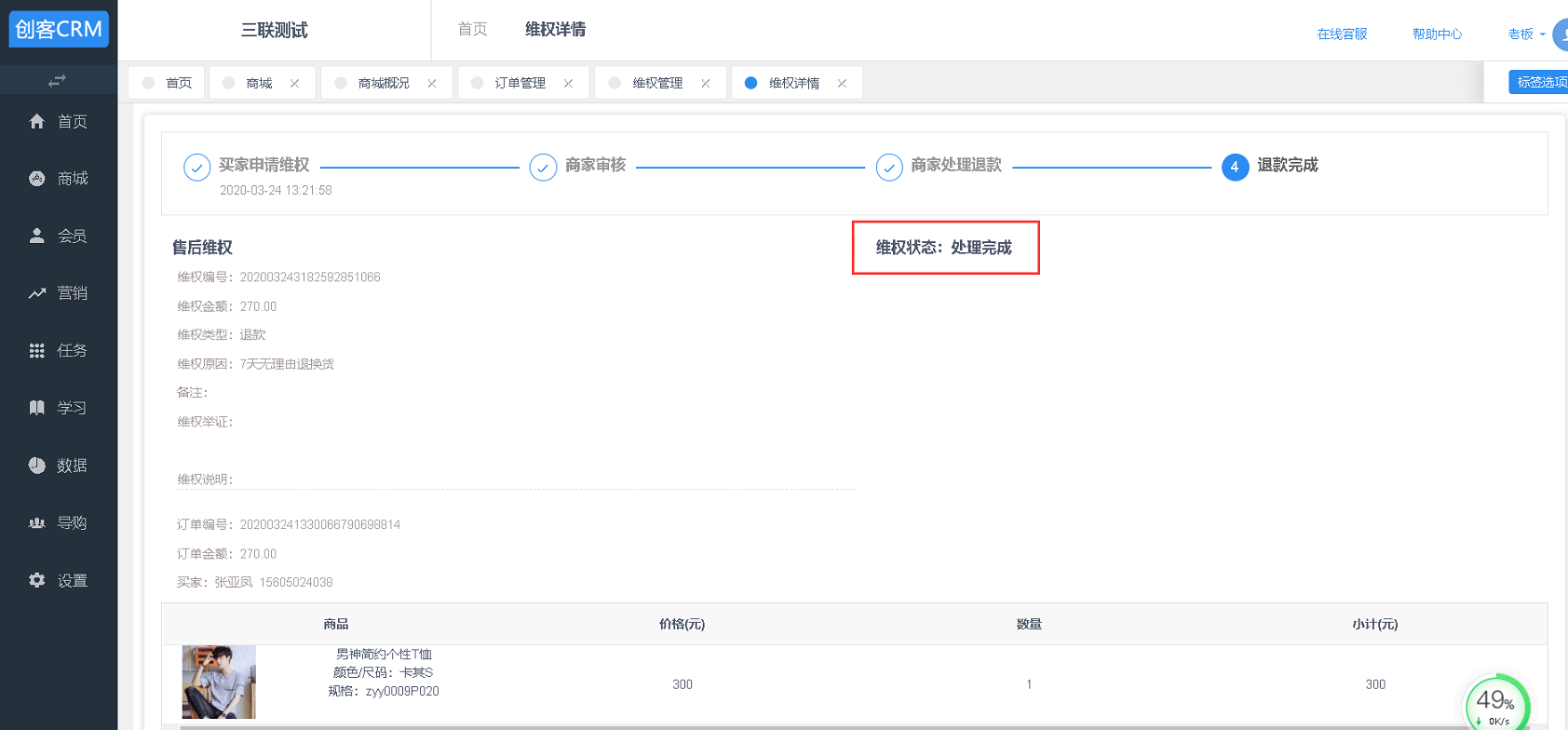Toggle sidebar collapse arrows icon
1568x730 pixels.
[57, 81]
